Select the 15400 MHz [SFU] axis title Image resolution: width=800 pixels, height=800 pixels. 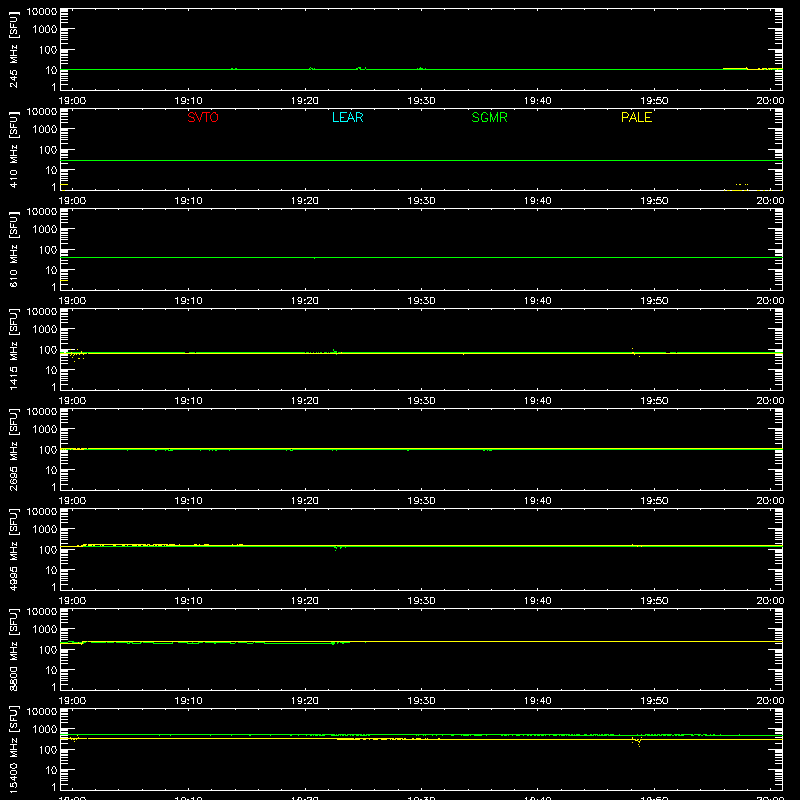13,749
